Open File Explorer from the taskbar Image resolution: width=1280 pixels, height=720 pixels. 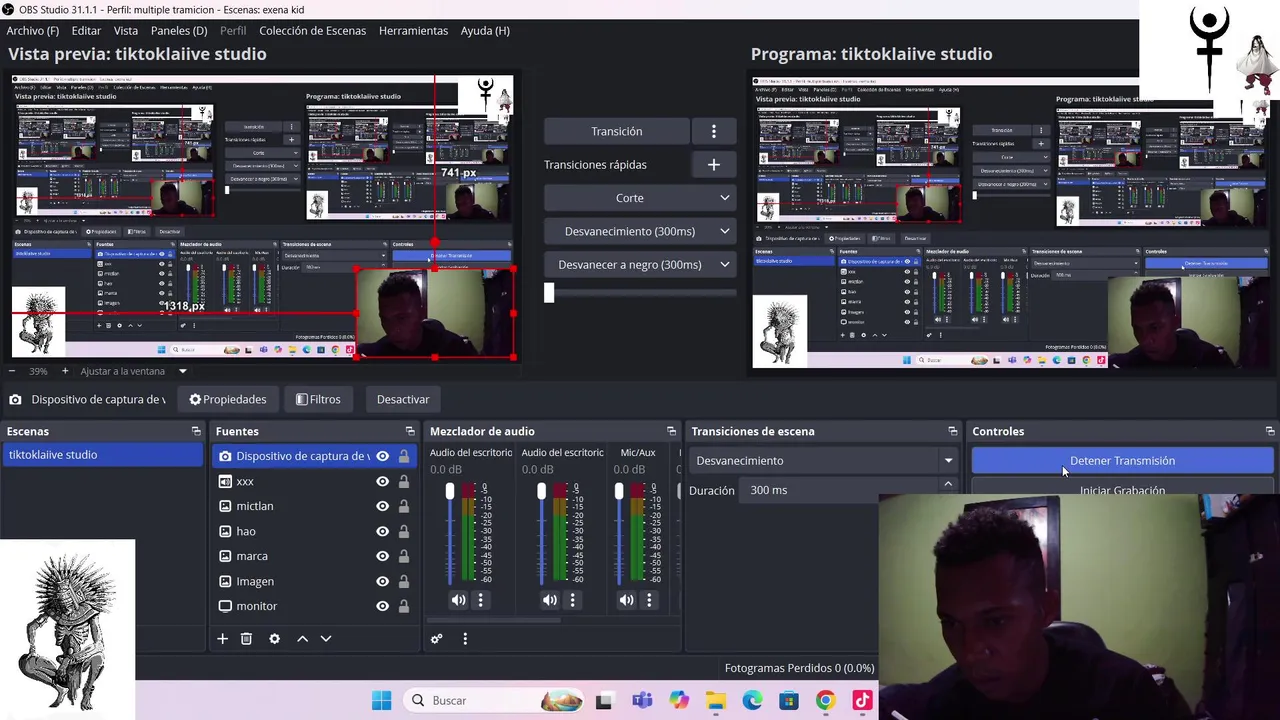(x=715, y=700)
